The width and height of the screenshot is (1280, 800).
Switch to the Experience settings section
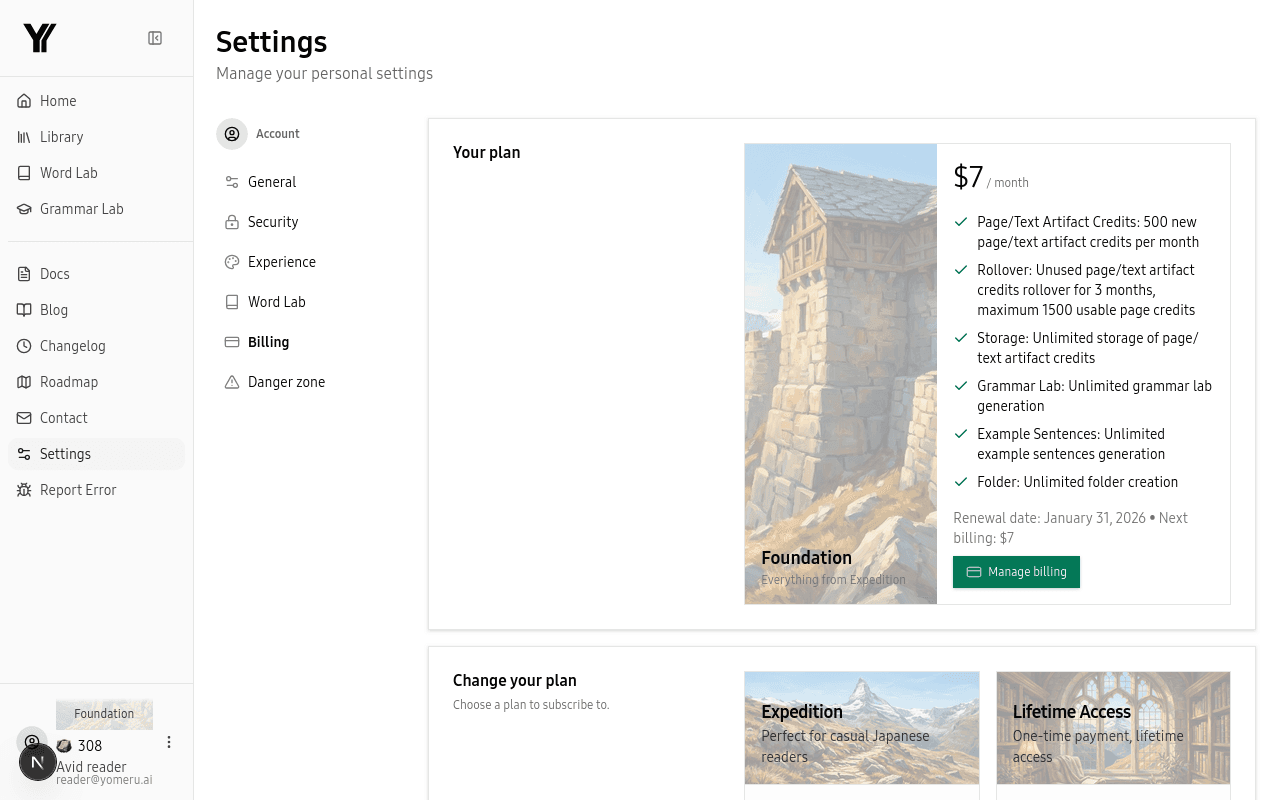281,262
